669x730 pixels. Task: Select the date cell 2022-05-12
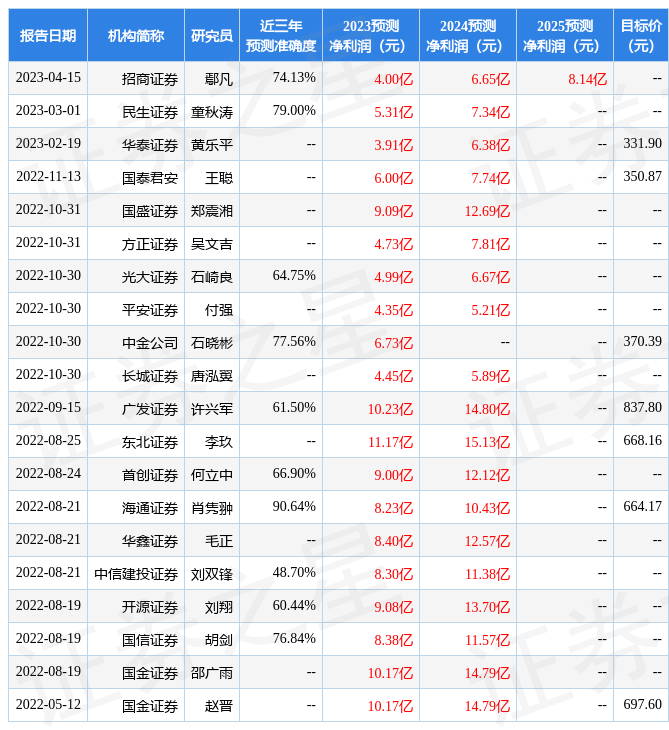point(48,706)
